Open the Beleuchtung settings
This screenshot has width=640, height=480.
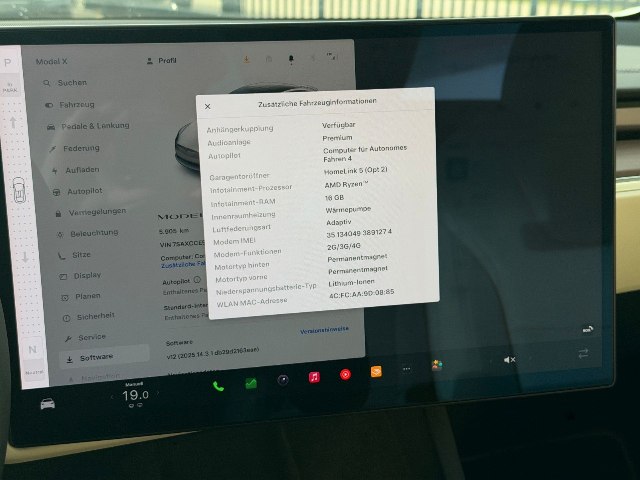[x=88, y=233]
